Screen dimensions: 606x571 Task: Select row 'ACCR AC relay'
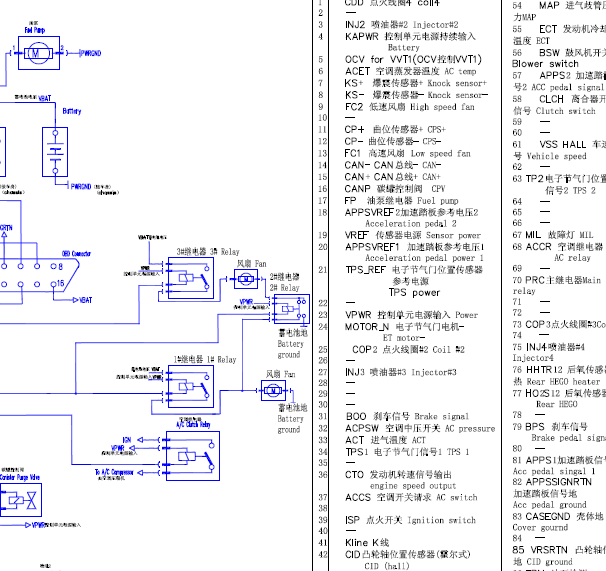coord(558,252)
